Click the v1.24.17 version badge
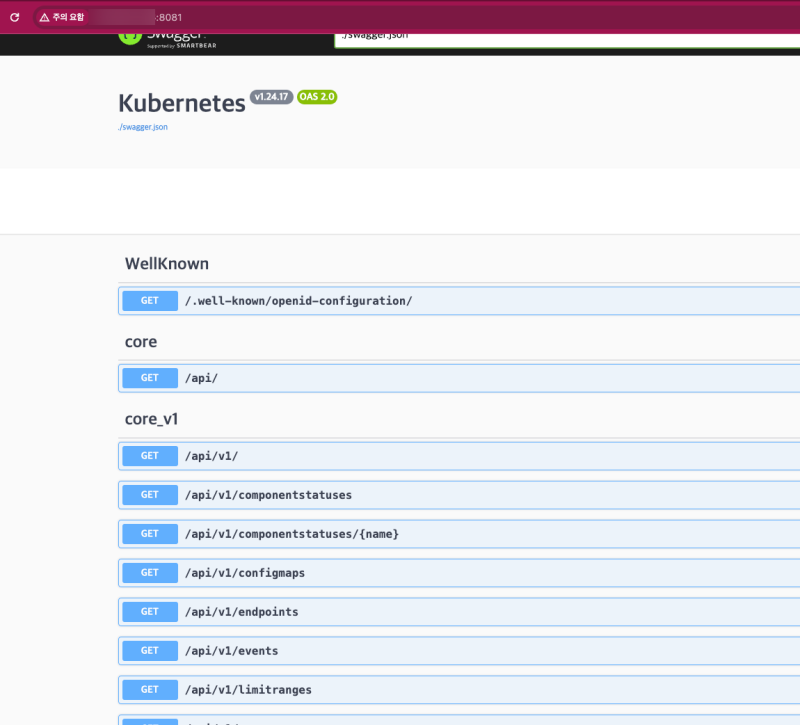The width and height of the screenshot is (800, 725). pos(271,97)
